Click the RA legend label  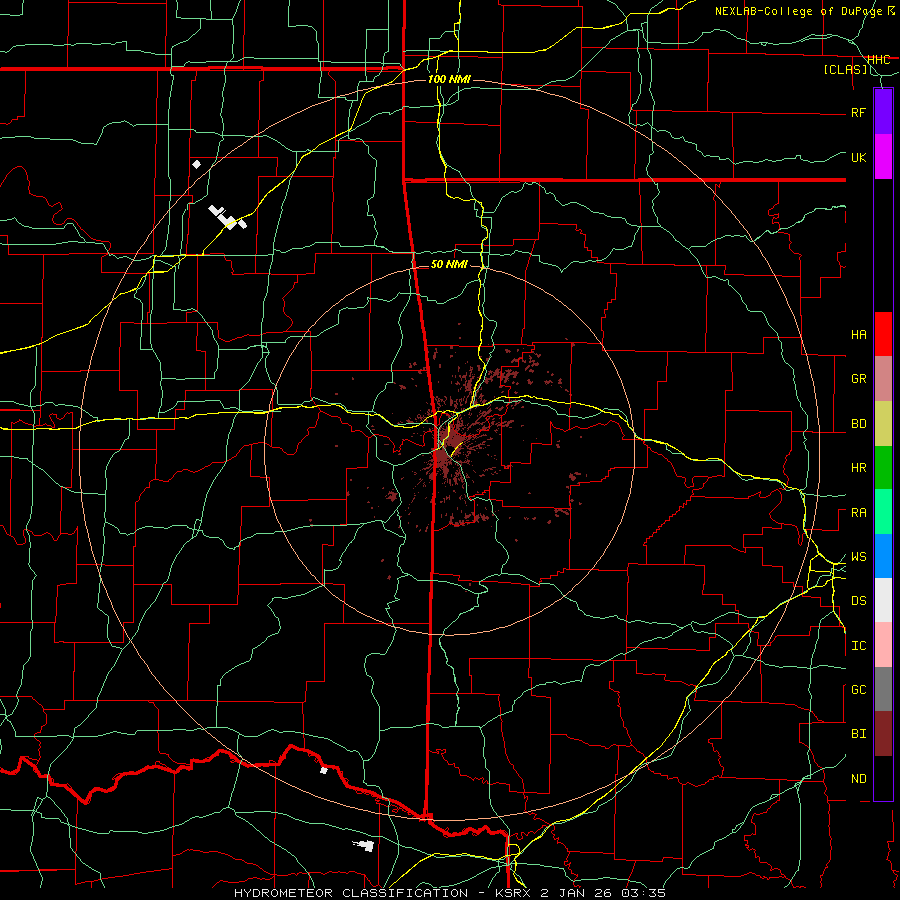(859, 513)
